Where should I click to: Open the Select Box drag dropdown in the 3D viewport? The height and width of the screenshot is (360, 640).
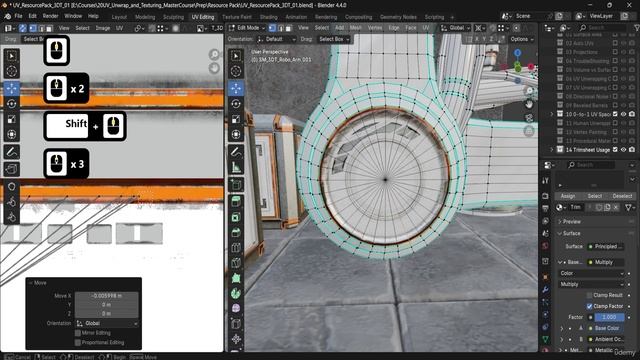tap(334, 39)
